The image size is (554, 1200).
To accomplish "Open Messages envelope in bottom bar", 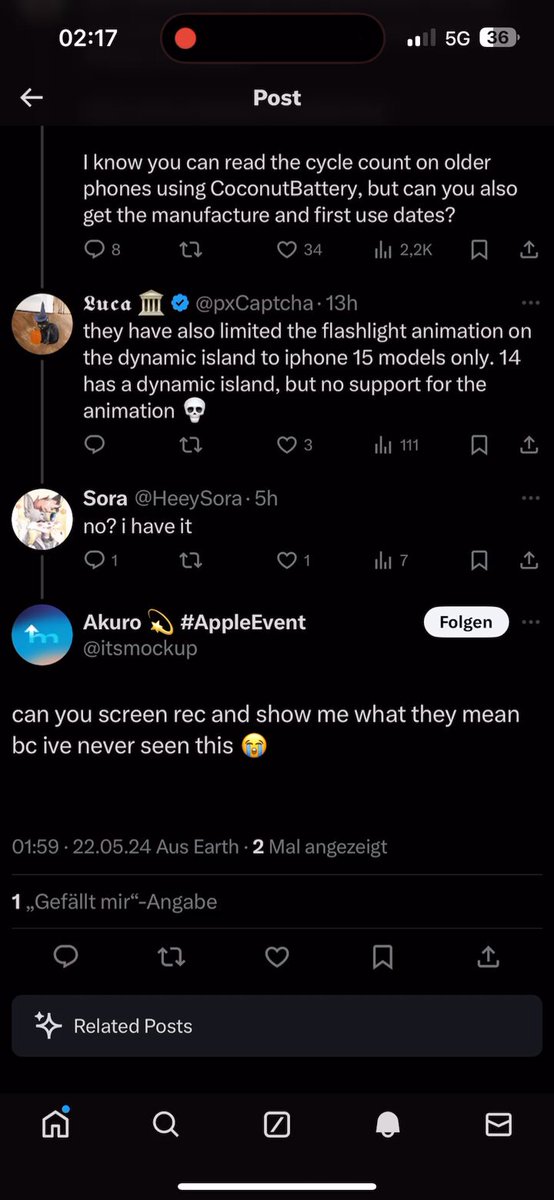I will 498,1125.
